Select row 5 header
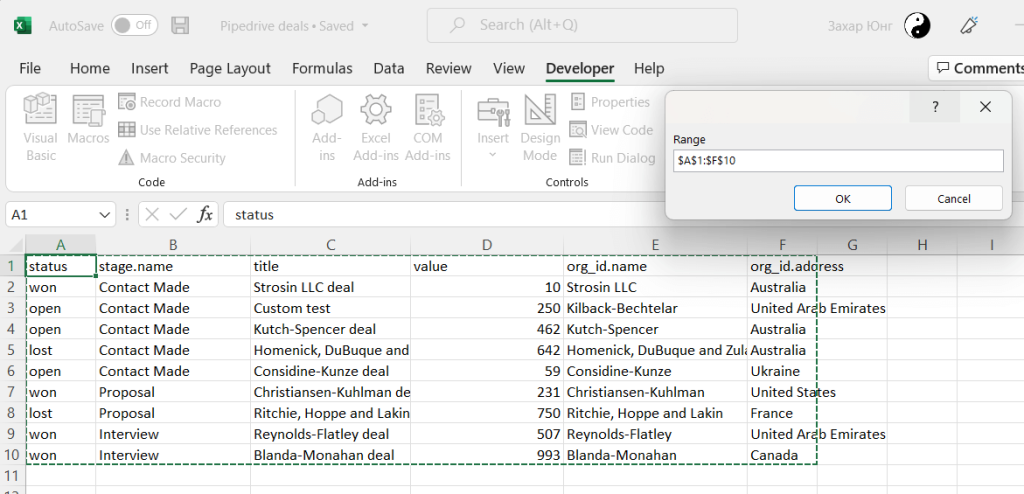The width and height of the screenshot is (1024, 494). point(12,350)
